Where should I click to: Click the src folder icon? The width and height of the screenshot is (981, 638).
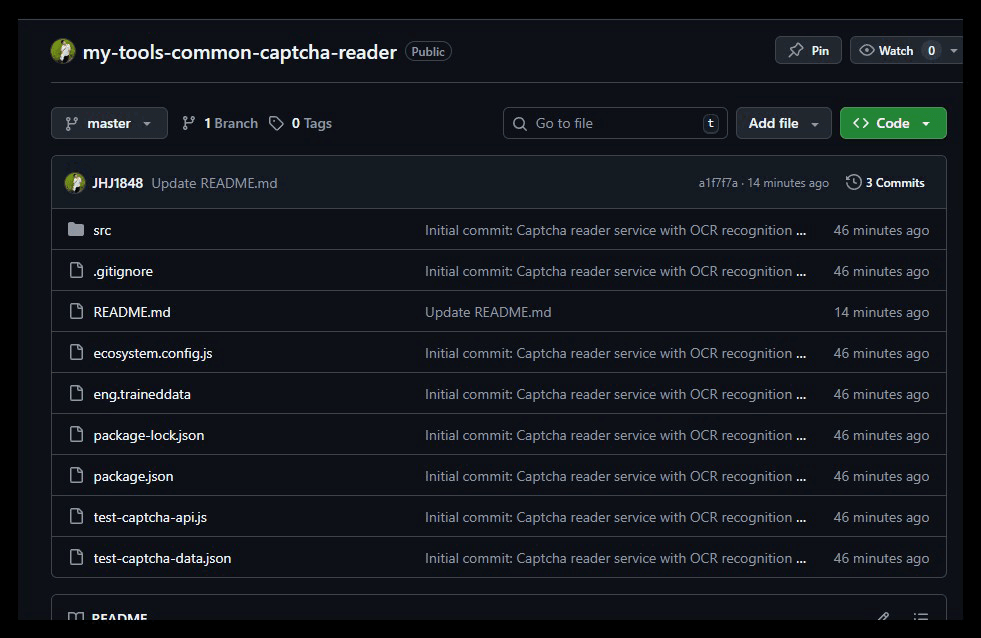click(x=76, y=230)
